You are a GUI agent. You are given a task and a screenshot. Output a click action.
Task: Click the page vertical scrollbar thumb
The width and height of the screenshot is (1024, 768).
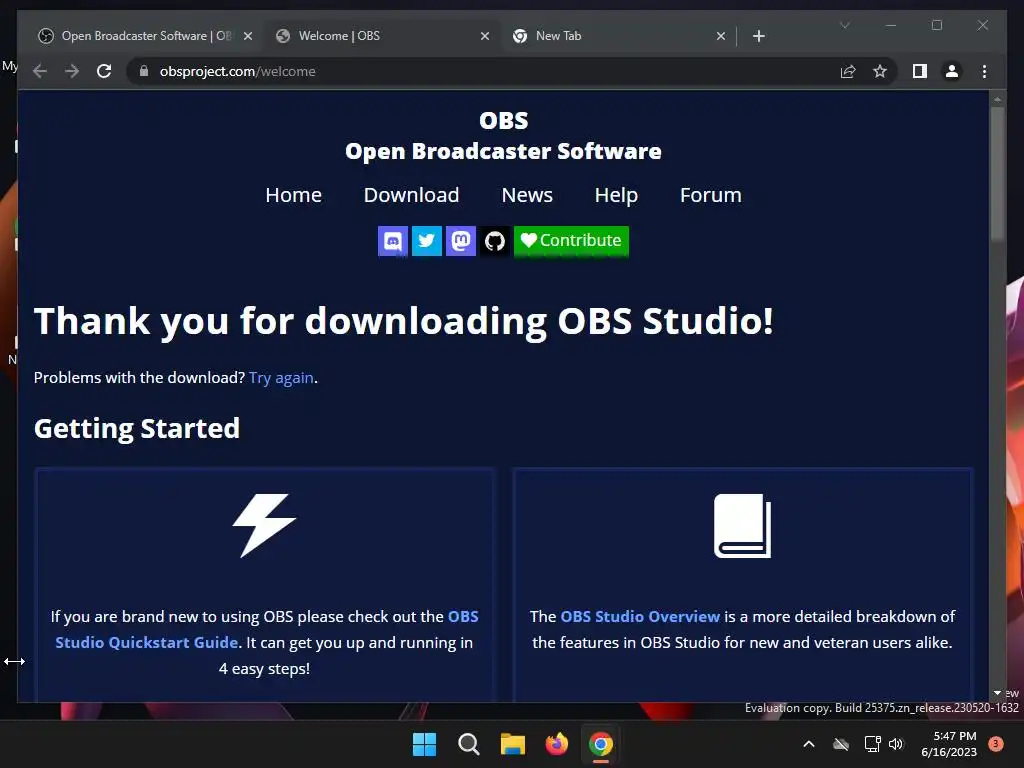[997, 174]
